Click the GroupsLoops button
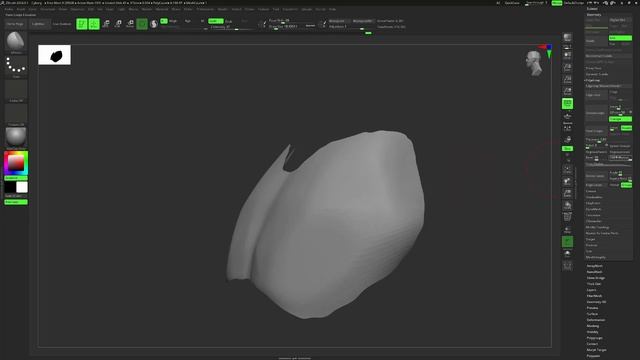The width and height of the screenshot is (640, 360). pyautogui.click(x=596, y=113)
